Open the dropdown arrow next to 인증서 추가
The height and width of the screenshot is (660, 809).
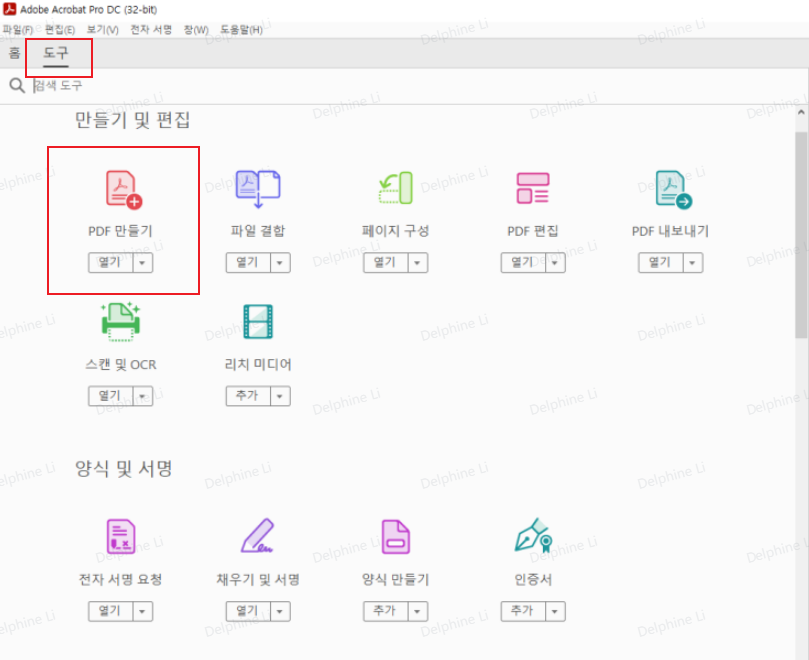pyautogui.click(x=554, y=612)
